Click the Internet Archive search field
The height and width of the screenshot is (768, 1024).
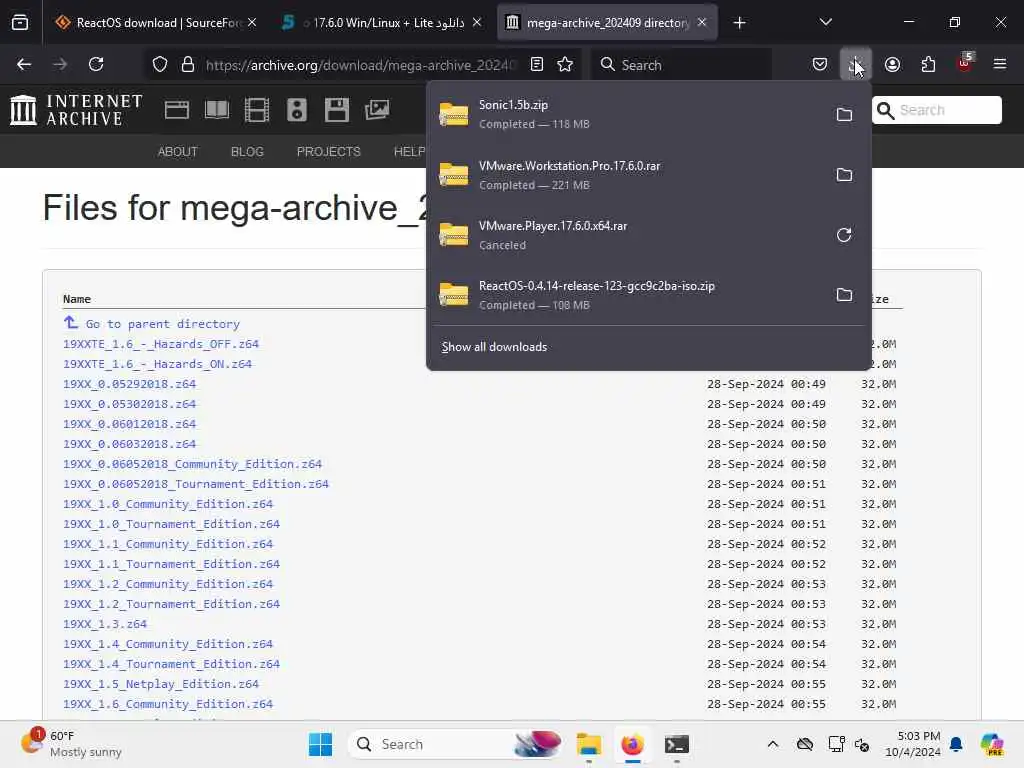pyautogui.click(x=937, y=110)
